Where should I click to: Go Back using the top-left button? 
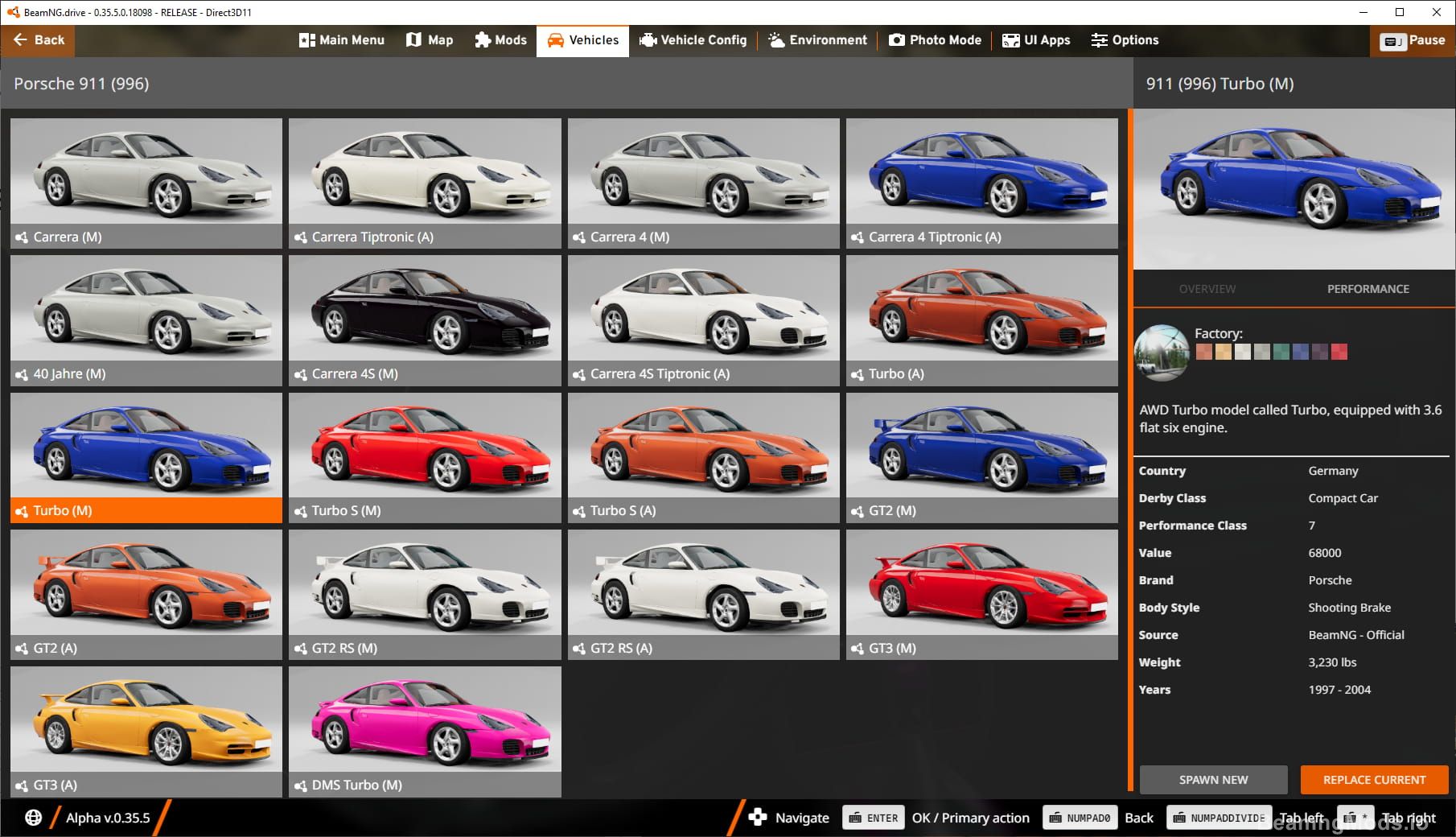38,40
